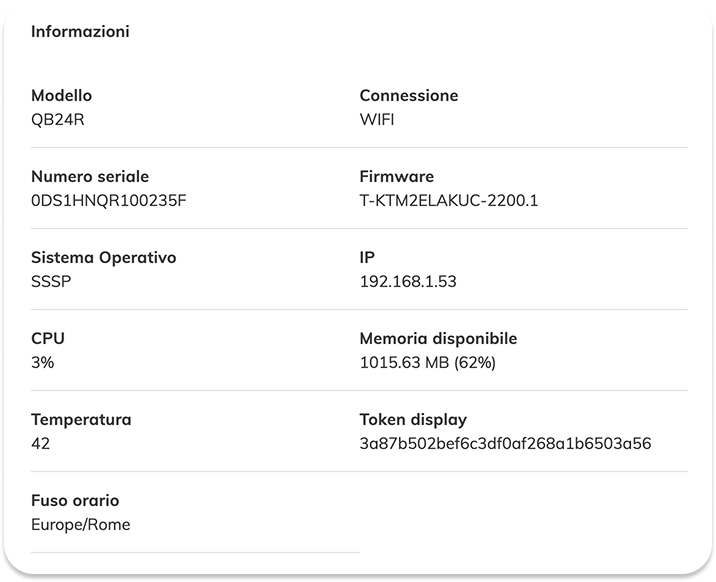Click the Token display label
Image resolution: width=716 pixels, height=582 pixels.
point(413,419)
